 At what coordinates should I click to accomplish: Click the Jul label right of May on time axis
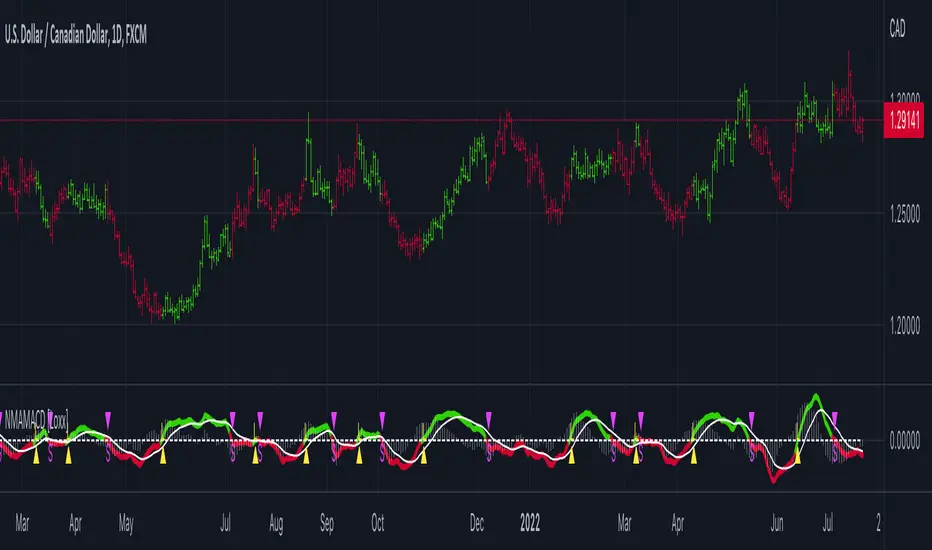point(225,523)
